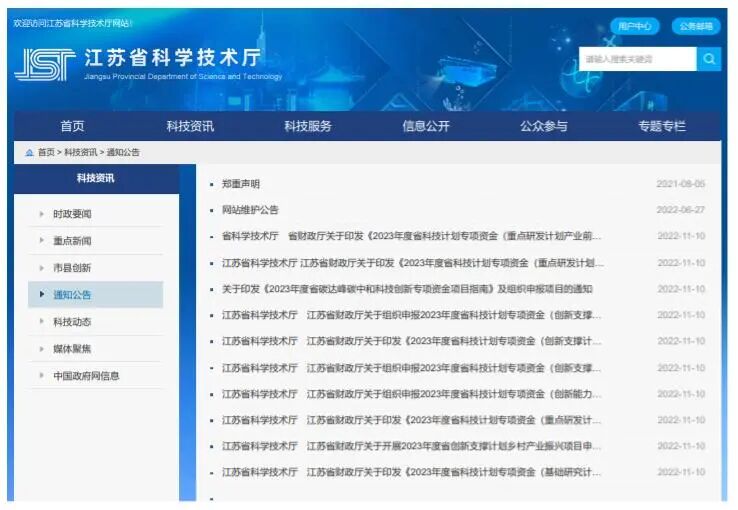Viewport: 738px width, 510px height.
Task: Open 基础研究计划 专项资金 notice
Action: click(x=412, y=472)
